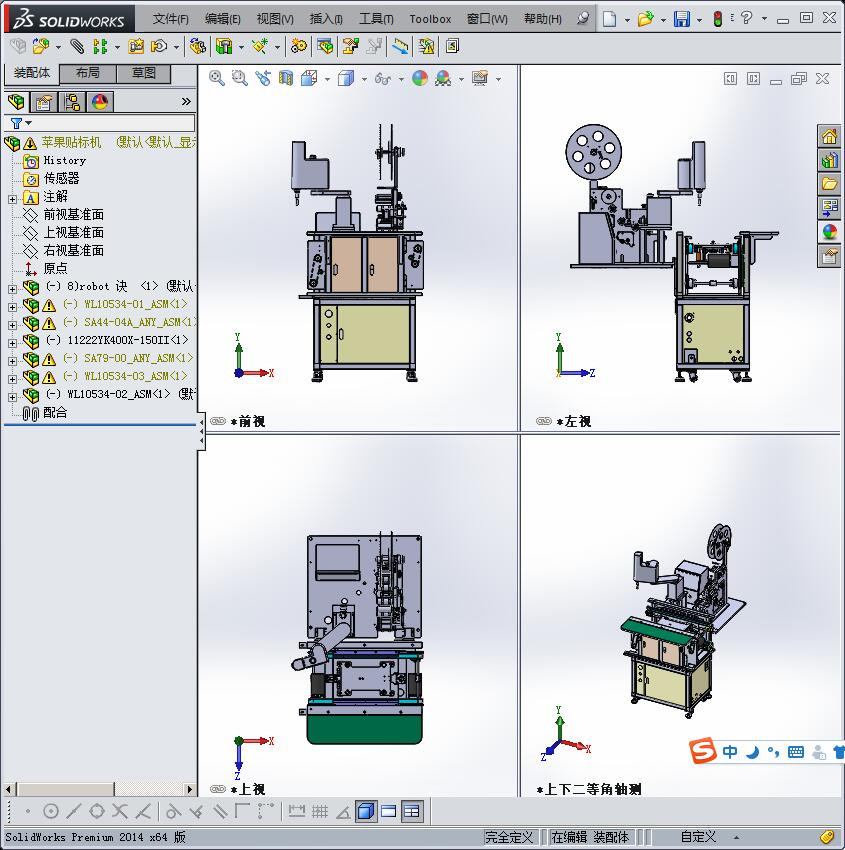Screen dimensions: 845x850
Task: Click the Zoom to Fit icon
Action: [216, 78]
